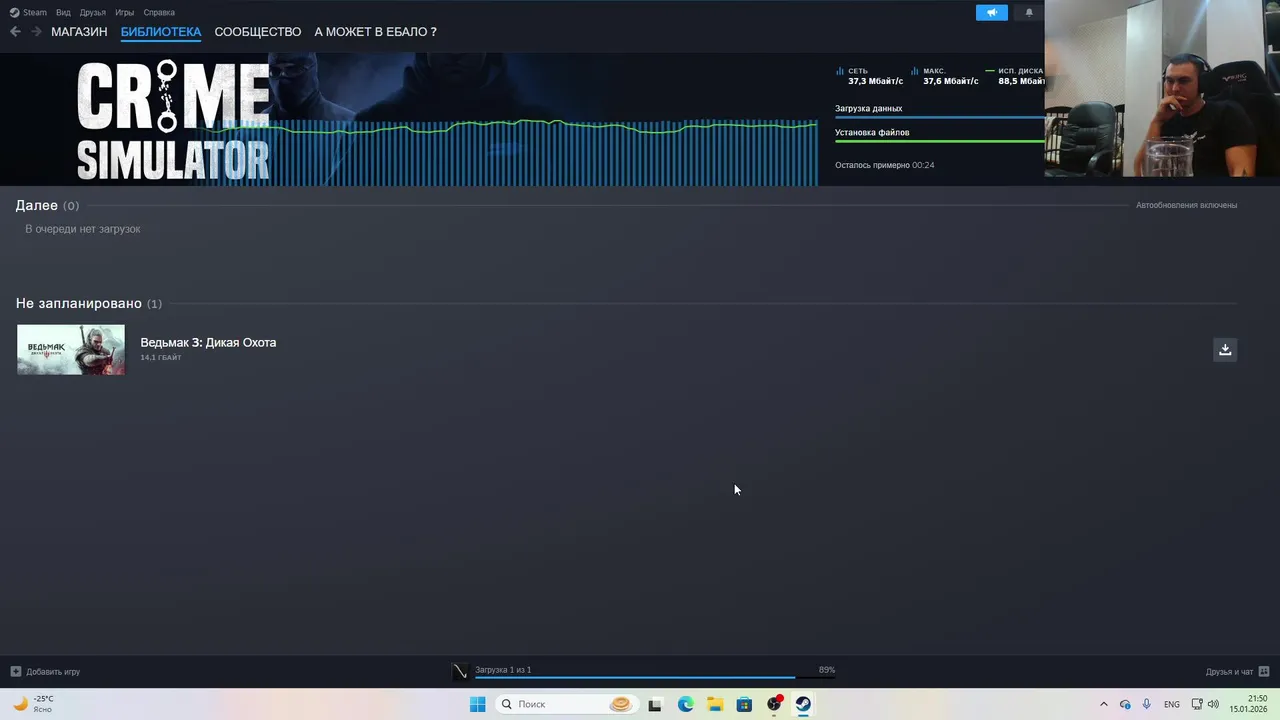Open the notifications bell

click(1029, 13)
